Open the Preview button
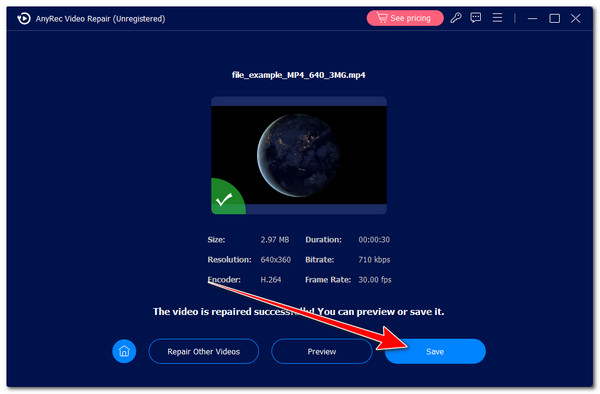 coord(322,351)
